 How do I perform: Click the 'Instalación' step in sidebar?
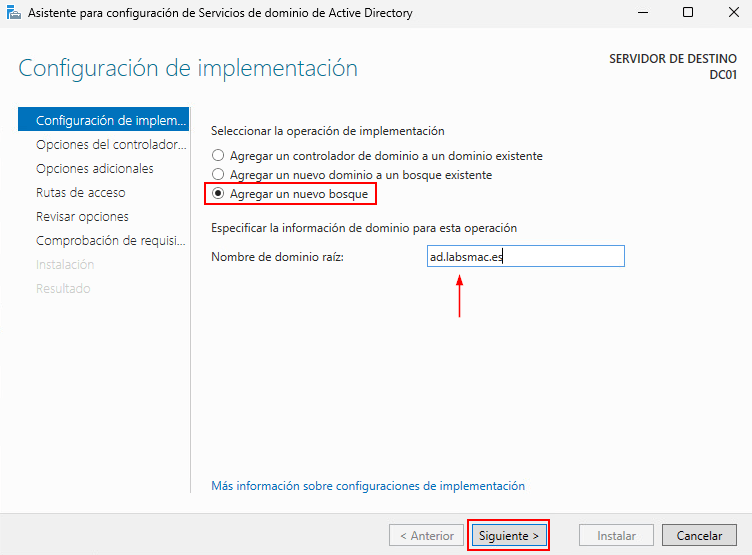tap(65, 265)
